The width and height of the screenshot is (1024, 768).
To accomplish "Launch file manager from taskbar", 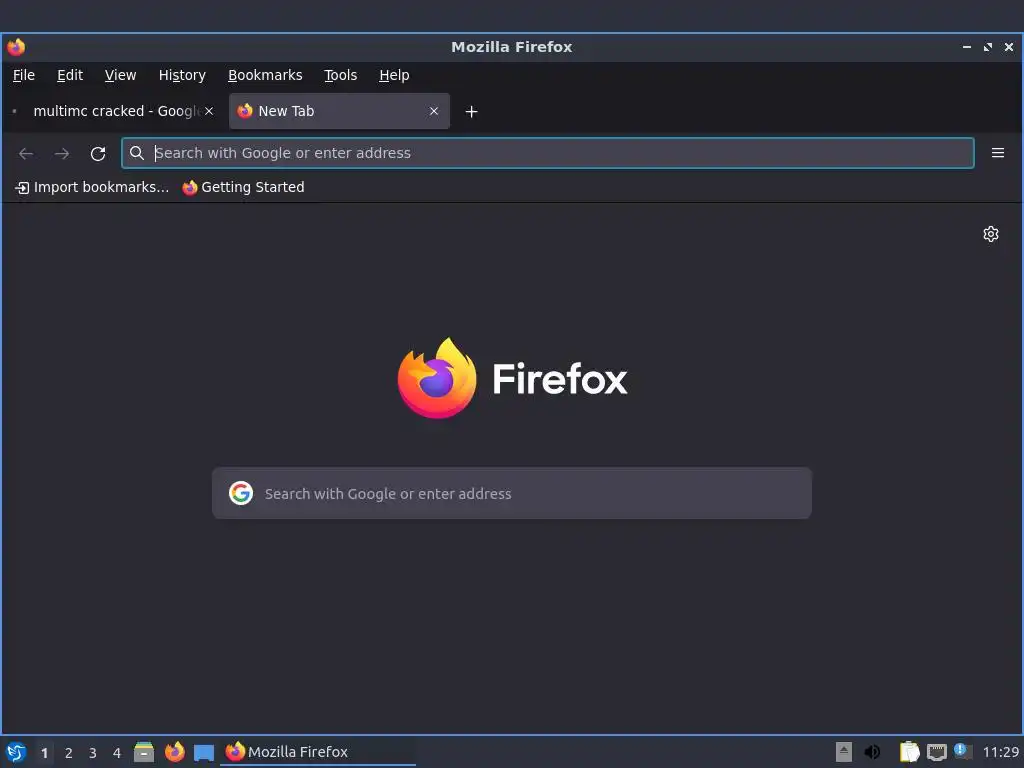I will click(x=144, y=752).
